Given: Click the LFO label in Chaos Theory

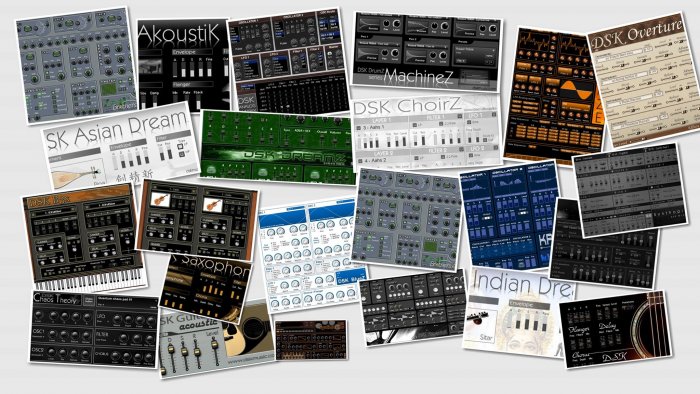Looking at the screenshot, I should (x=101, y=316).
